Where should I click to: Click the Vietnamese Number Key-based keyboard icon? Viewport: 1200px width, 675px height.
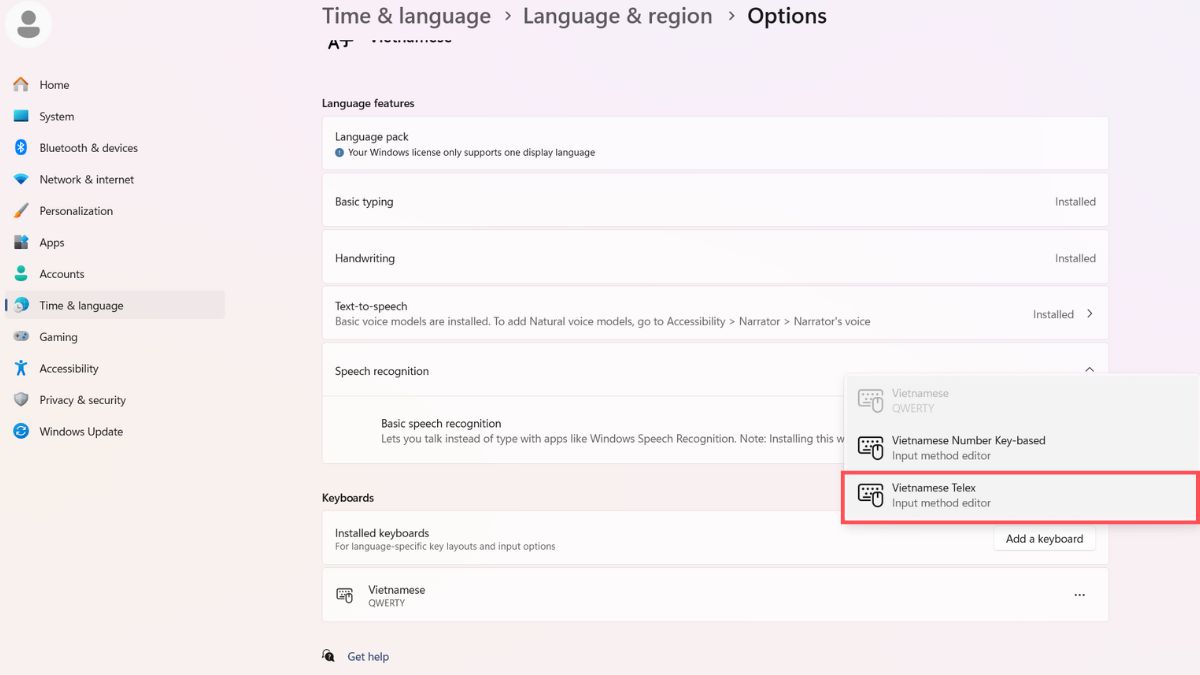click(x=871, y=448)
